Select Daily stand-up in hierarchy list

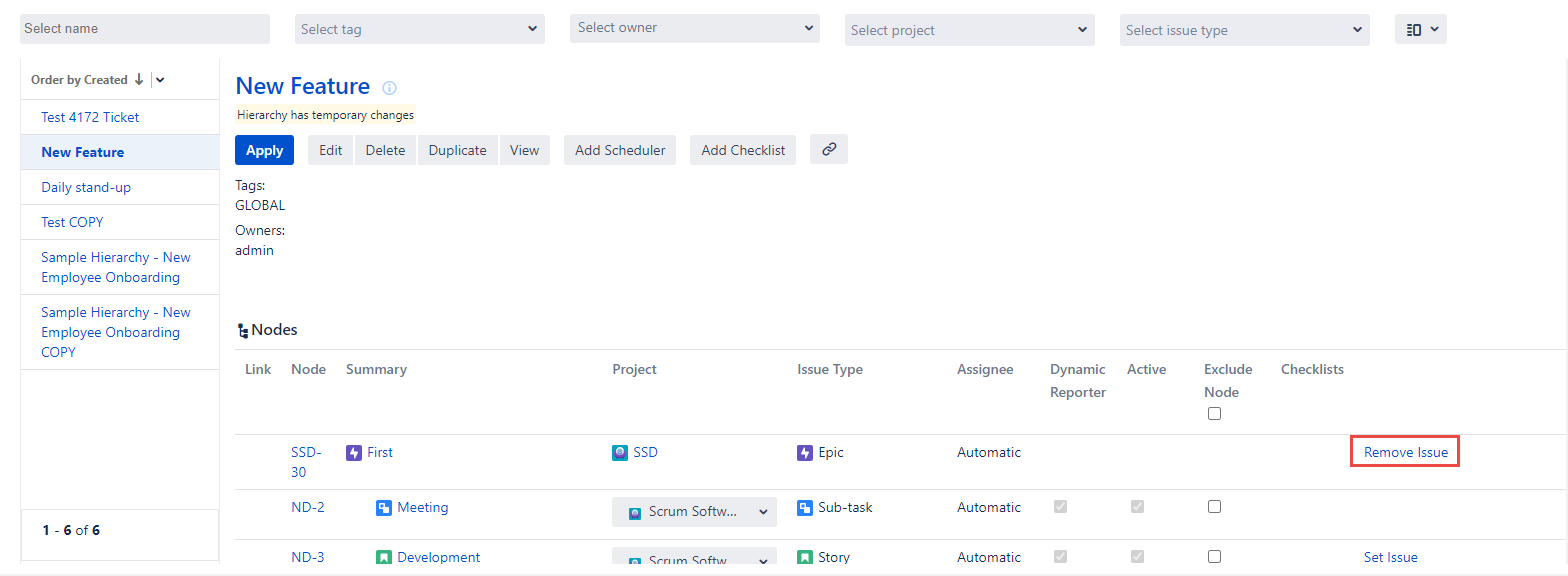pos(86,188)
